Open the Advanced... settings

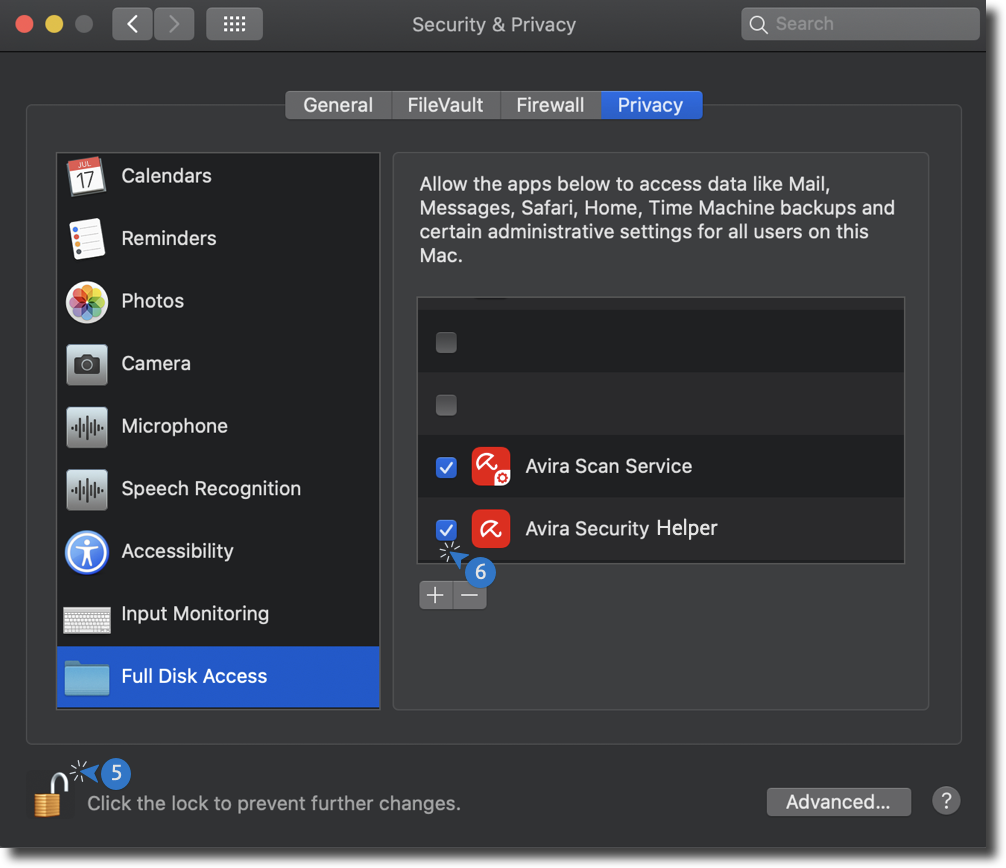point(839,802)
